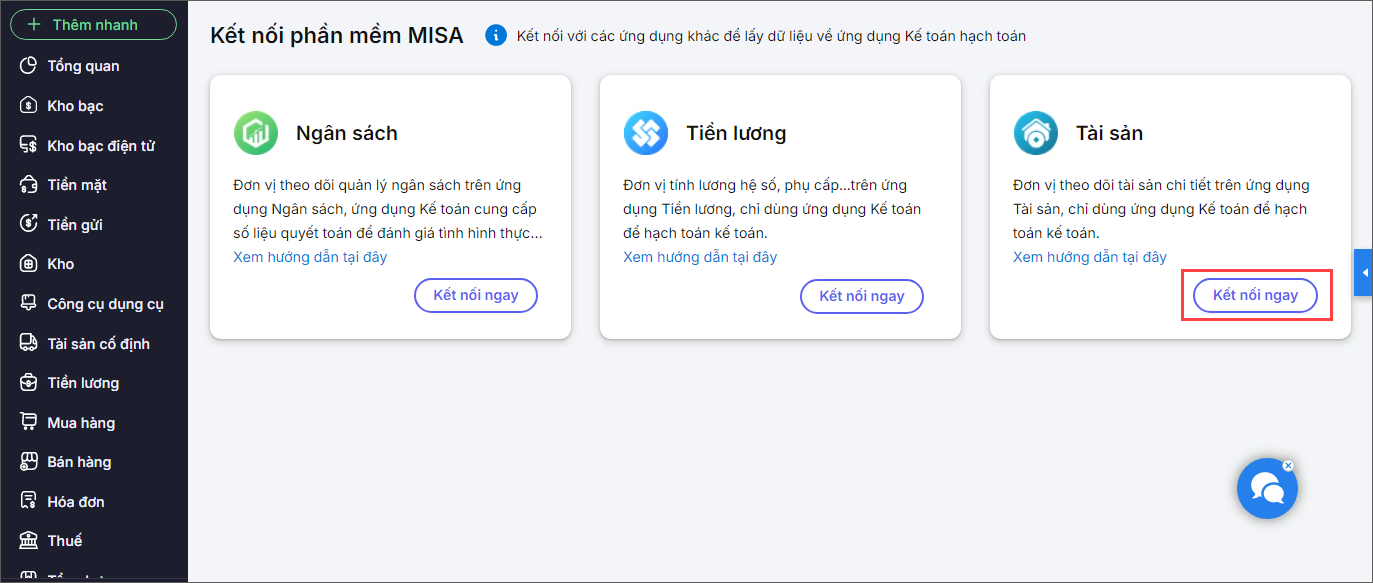The height and width of the screenshot is (583, 1373).
Task: Click the blue info icon beside title
Action: click(496, 36)
